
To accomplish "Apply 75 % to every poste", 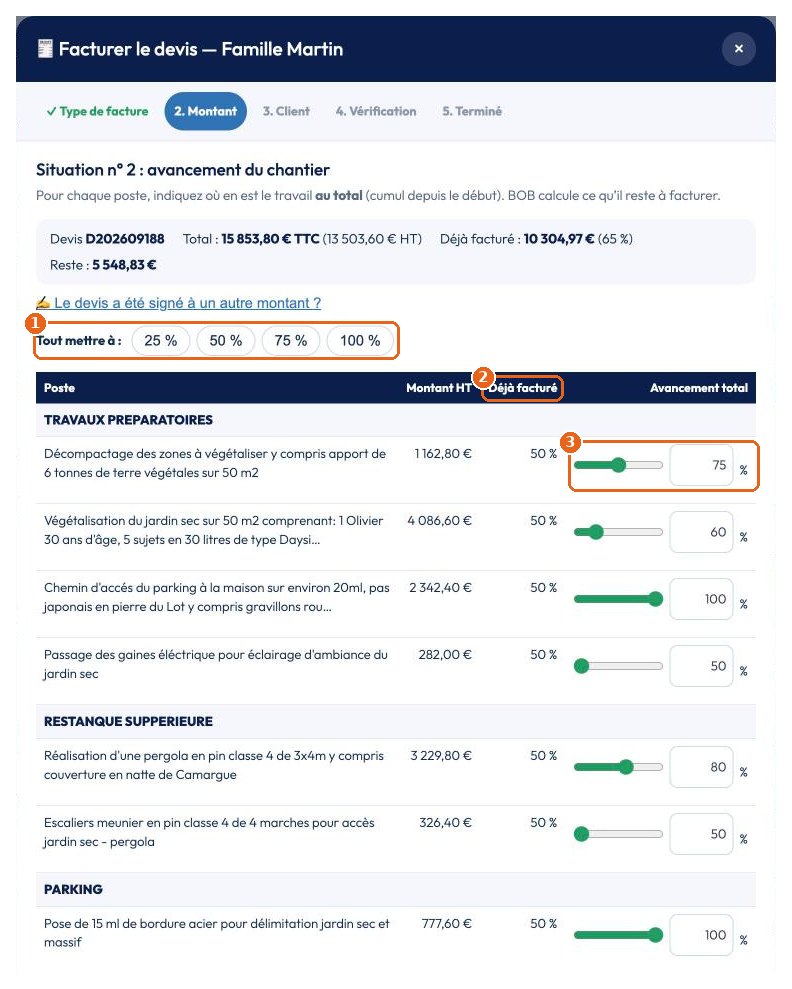I will [291, 341].
